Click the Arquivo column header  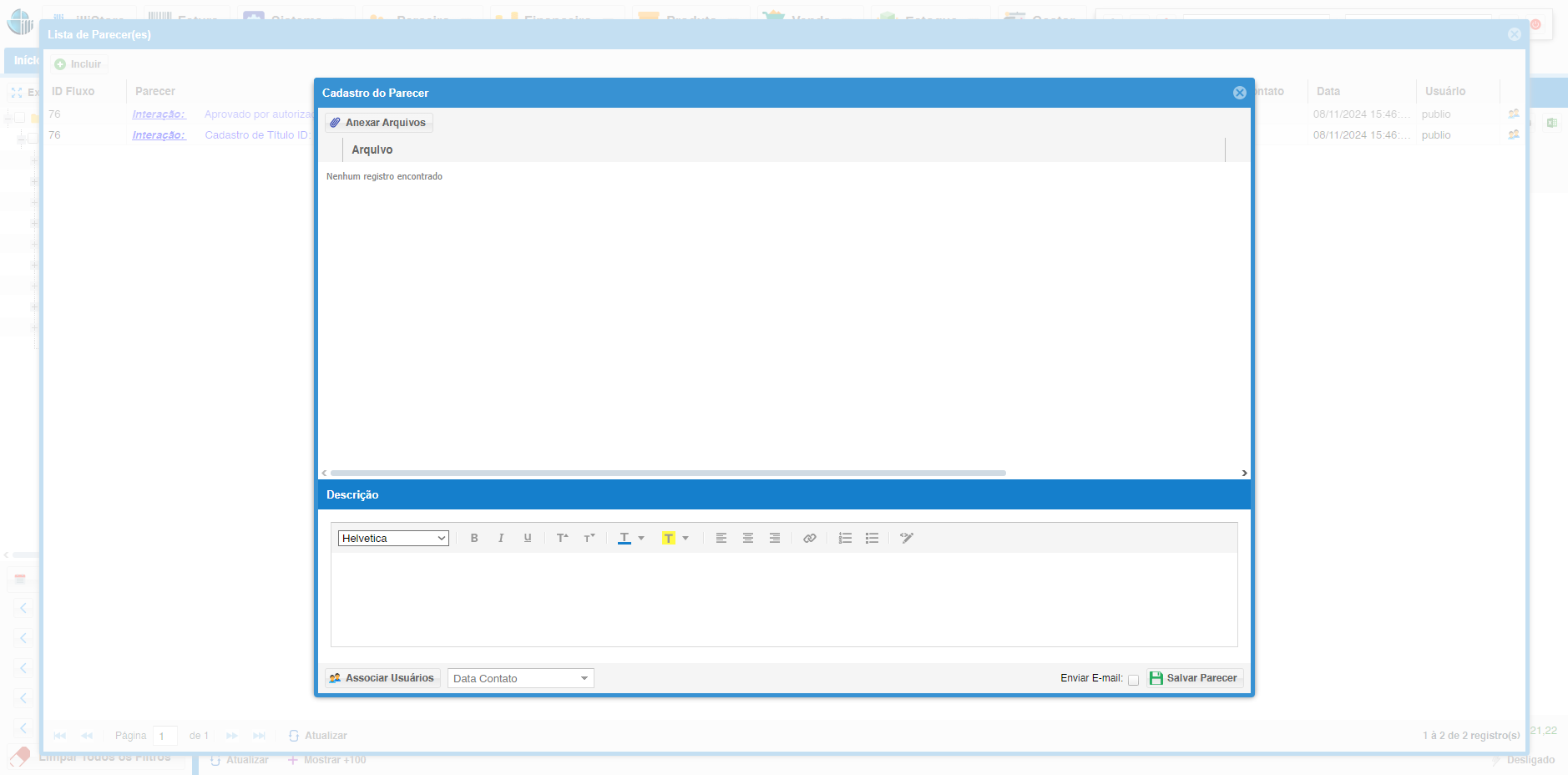pos(372,150)
